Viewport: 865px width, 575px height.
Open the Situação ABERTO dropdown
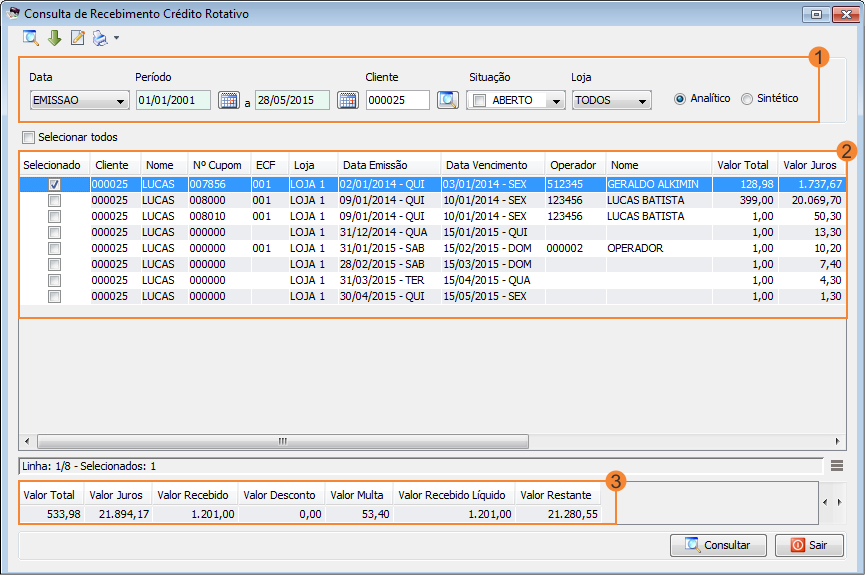(556, 101)
